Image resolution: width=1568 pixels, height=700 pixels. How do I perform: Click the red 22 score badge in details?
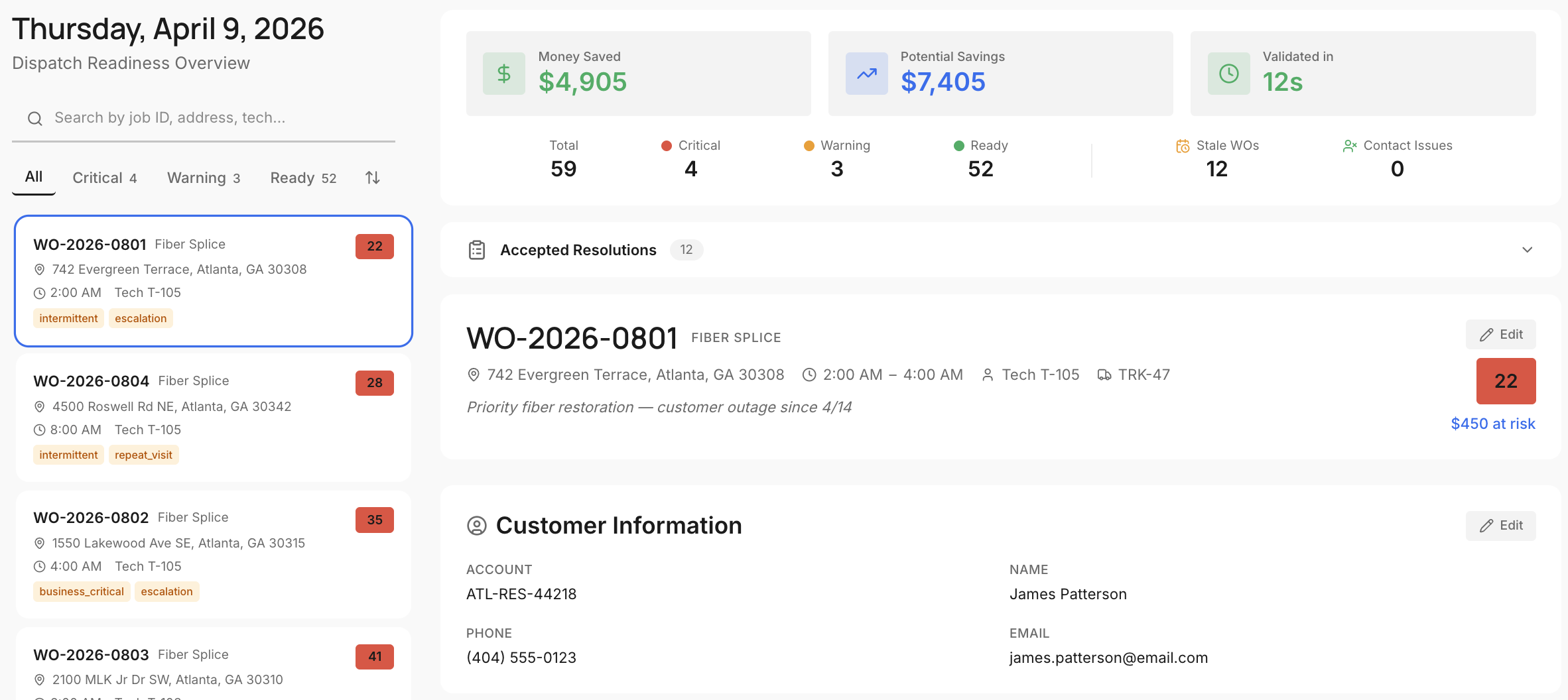point(1506,381)
